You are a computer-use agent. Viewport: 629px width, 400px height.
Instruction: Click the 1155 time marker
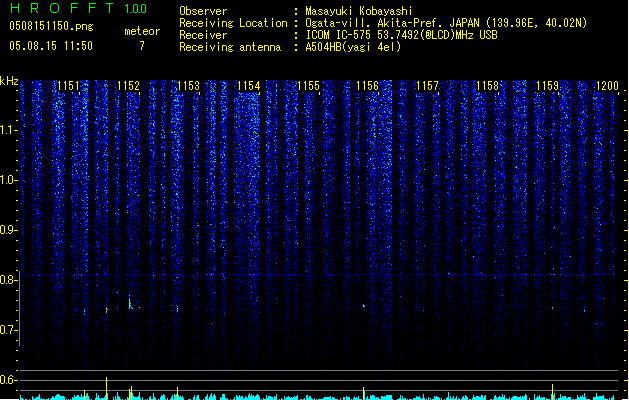coord(308,86)
